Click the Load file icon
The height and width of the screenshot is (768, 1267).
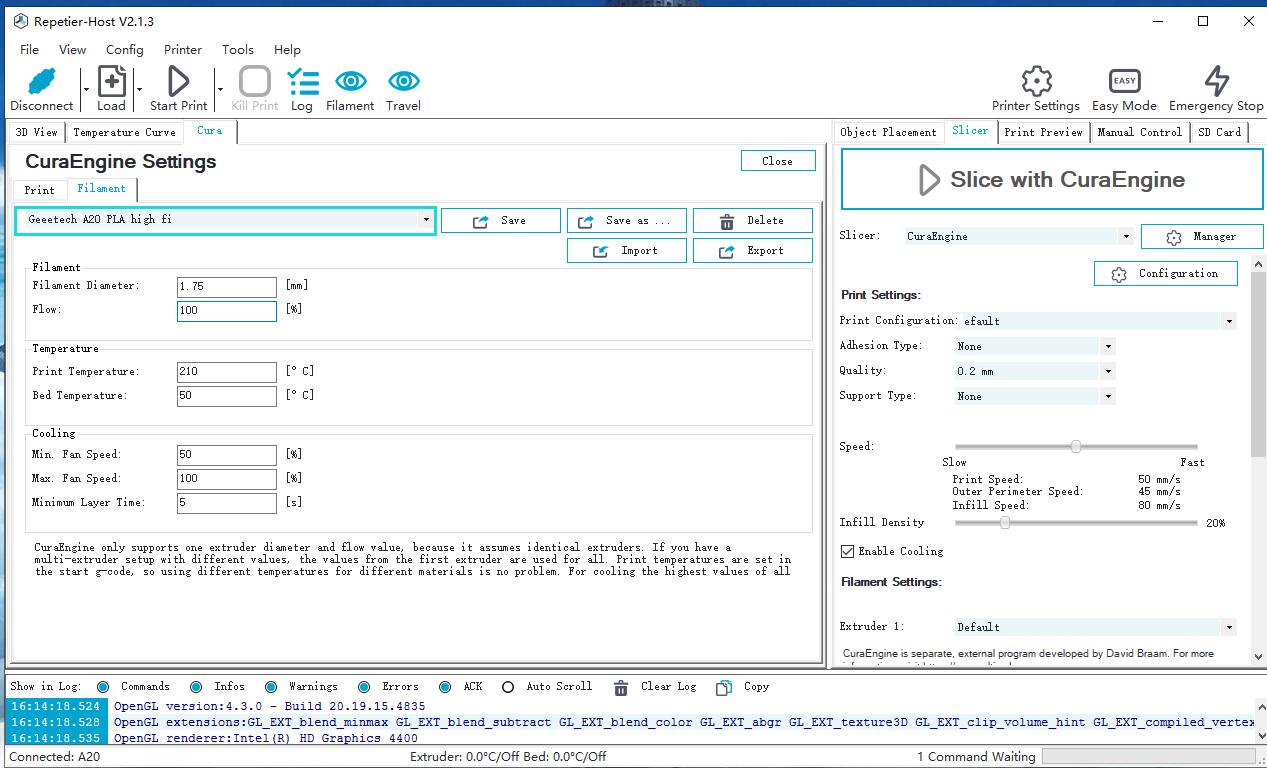point(111,82)
